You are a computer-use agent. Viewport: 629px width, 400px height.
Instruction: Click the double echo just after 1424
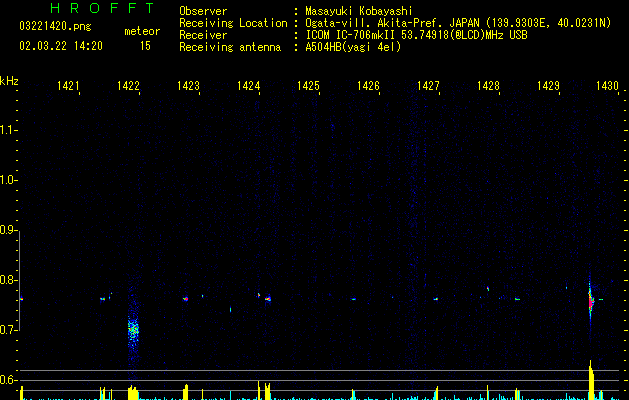(x=268, y=298)
